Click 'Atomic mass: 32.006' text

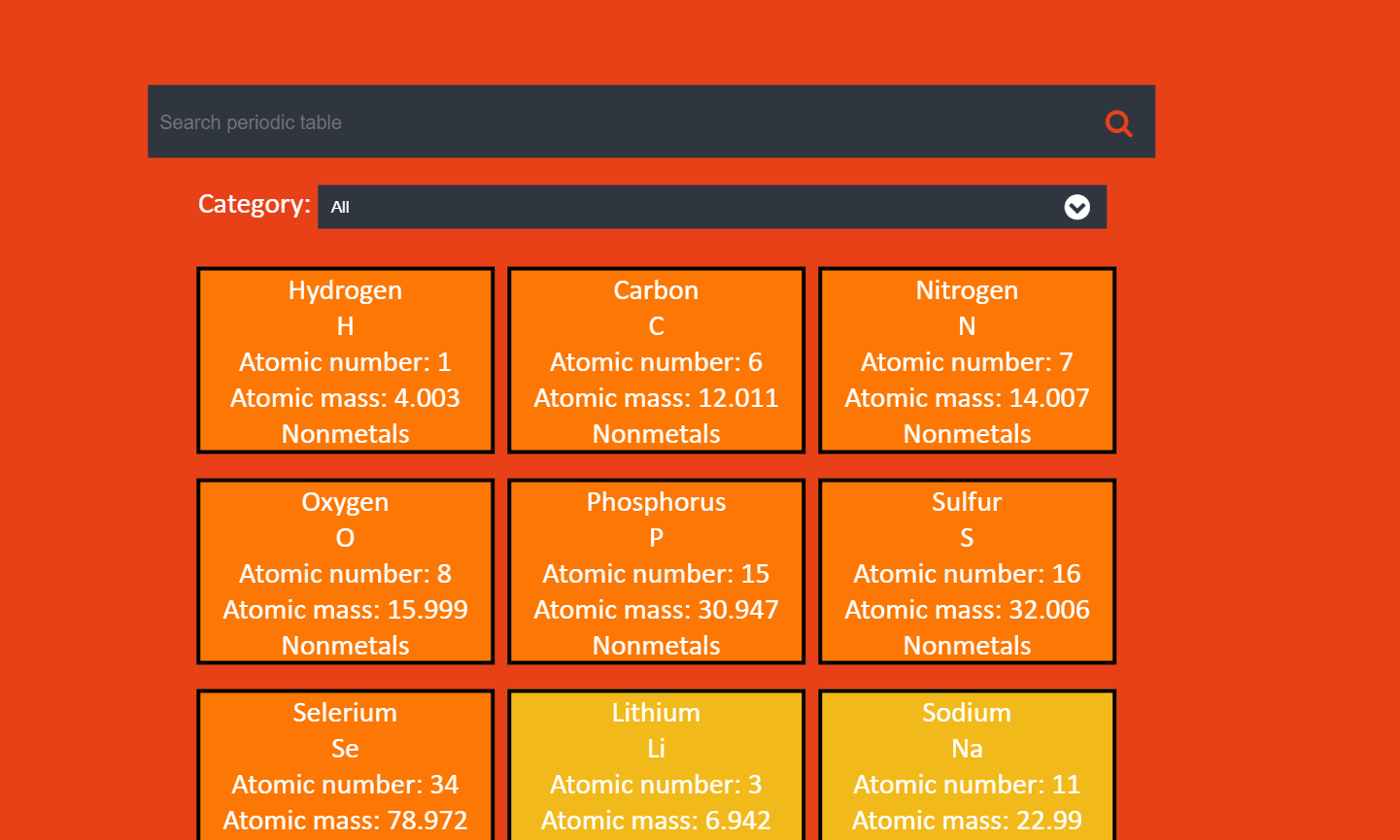tap(967, 610)
